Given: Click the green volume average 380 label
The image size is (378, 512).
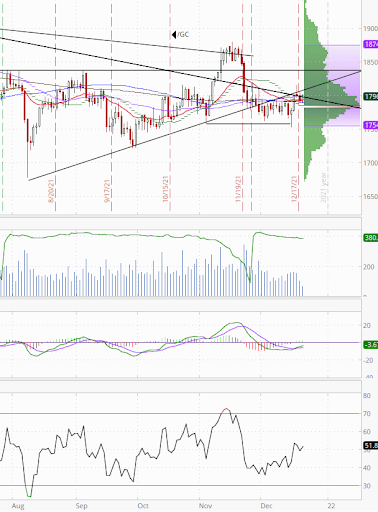Looking at the screenshot, I should click(371, 238).
